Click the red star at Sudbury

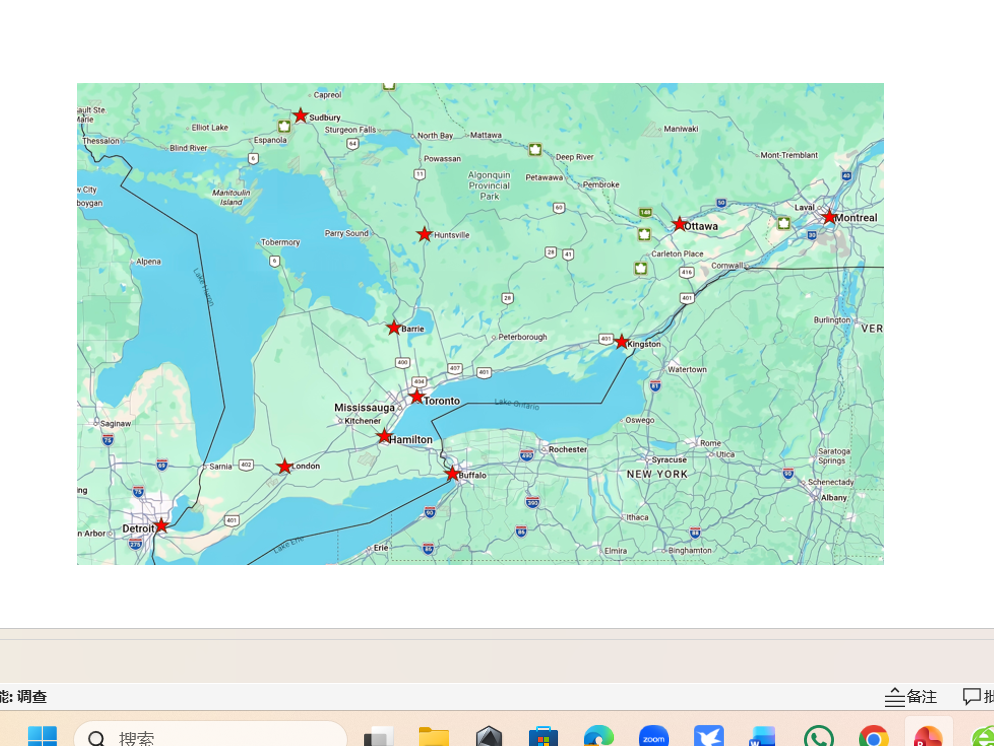[x=300, y=116]
